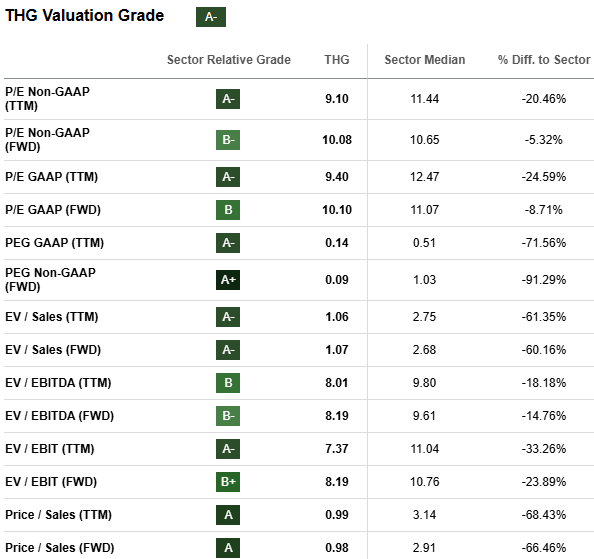Click the A grade badge for Price / Sales (FWD)
Image resolution: width=594 pixels, height=559 pixels.
tap(228, 548)
